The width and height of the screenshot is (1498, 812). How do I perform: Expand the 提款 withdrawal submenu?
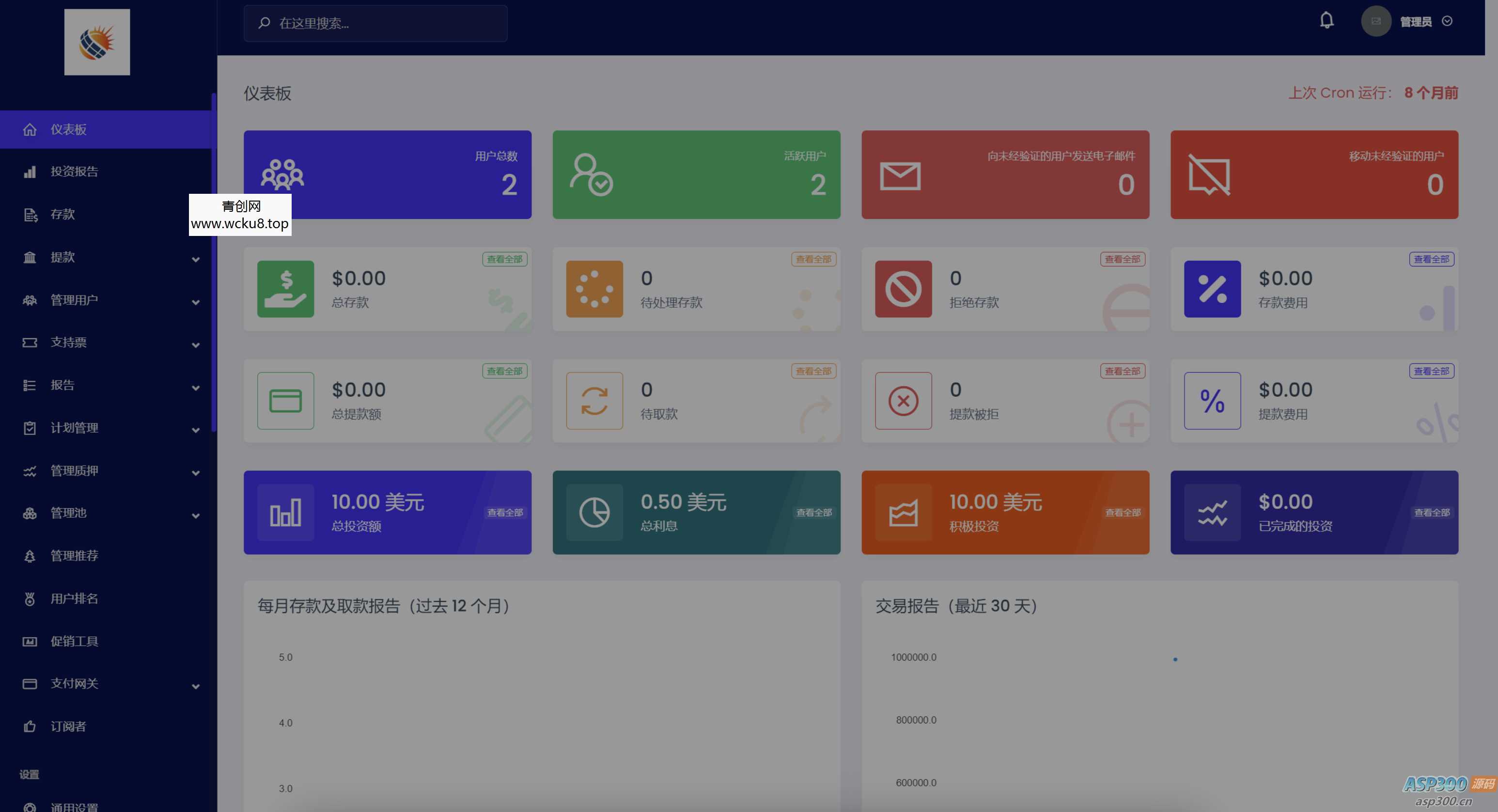coord(195,259)
